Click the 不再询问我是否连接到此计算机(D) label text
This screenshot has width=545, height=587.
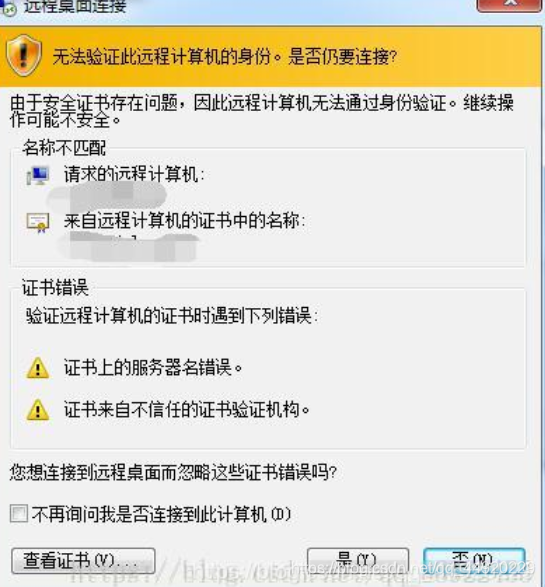[x=161, y=514]
